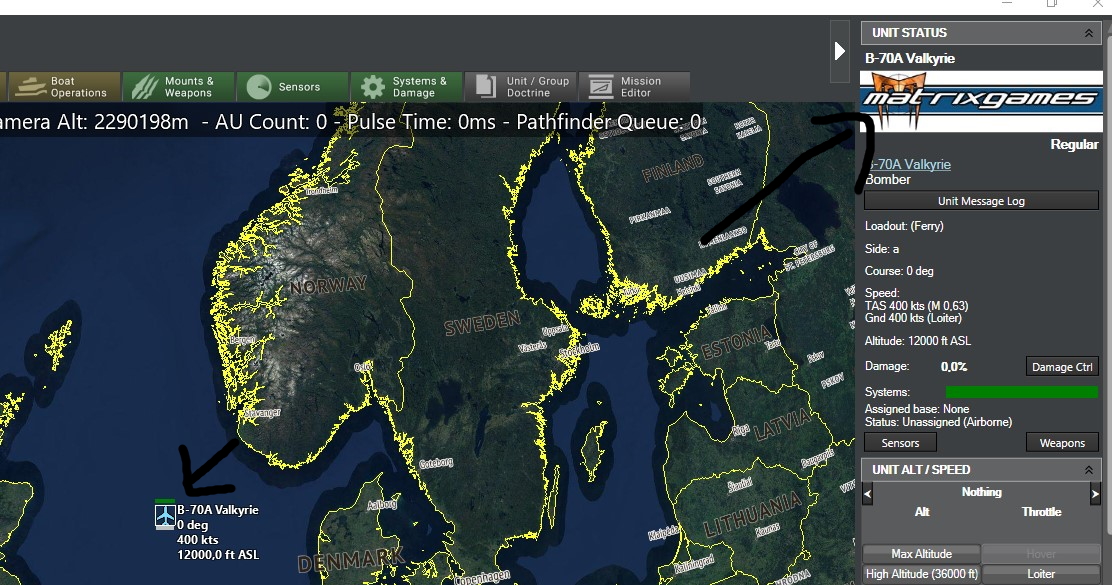This screenshot has height=585, width=1112.
Task: Collapse side panel with white arrow
Action: tap(840, 51)
